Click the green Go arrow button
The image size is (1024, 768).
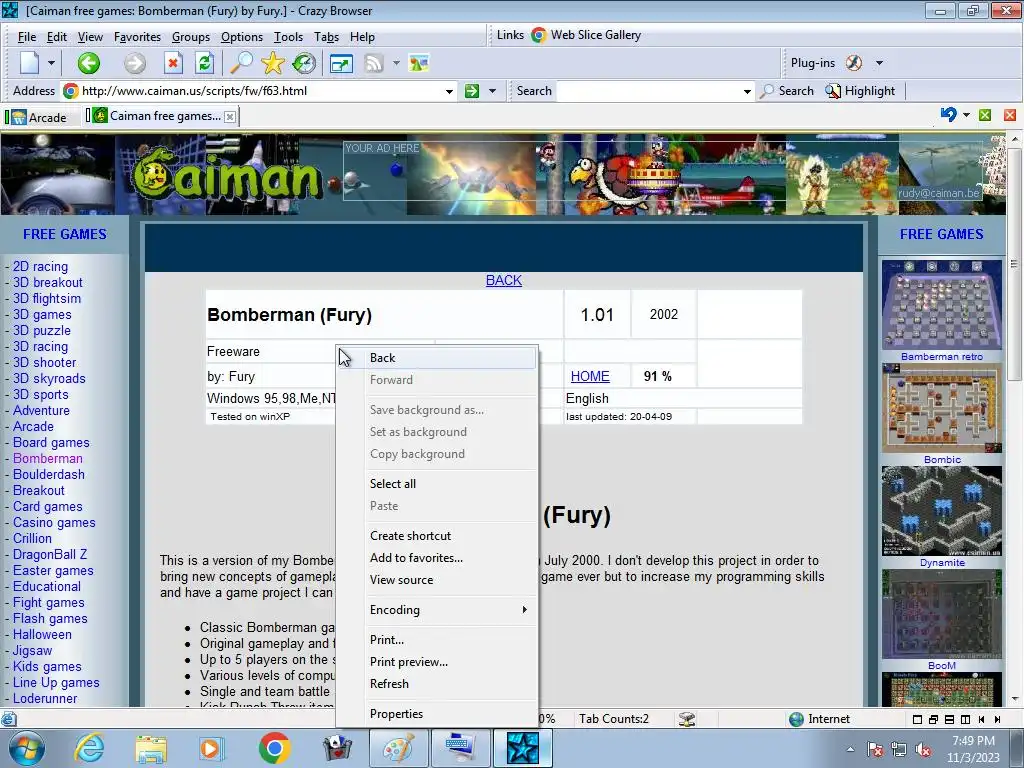point(472,91)
